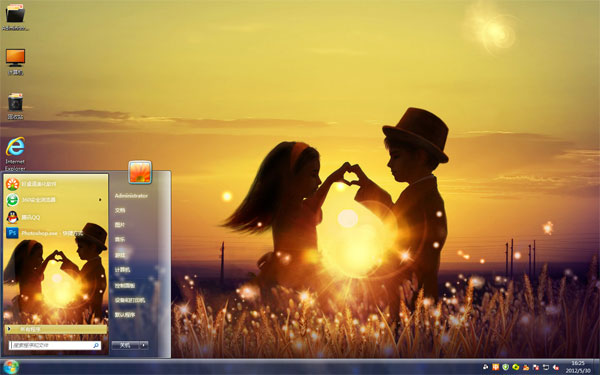The height and width of the screenshot is (375, 600).
Task: Open Administrator personal folder link in Start menu
Action: click(131, 196)
